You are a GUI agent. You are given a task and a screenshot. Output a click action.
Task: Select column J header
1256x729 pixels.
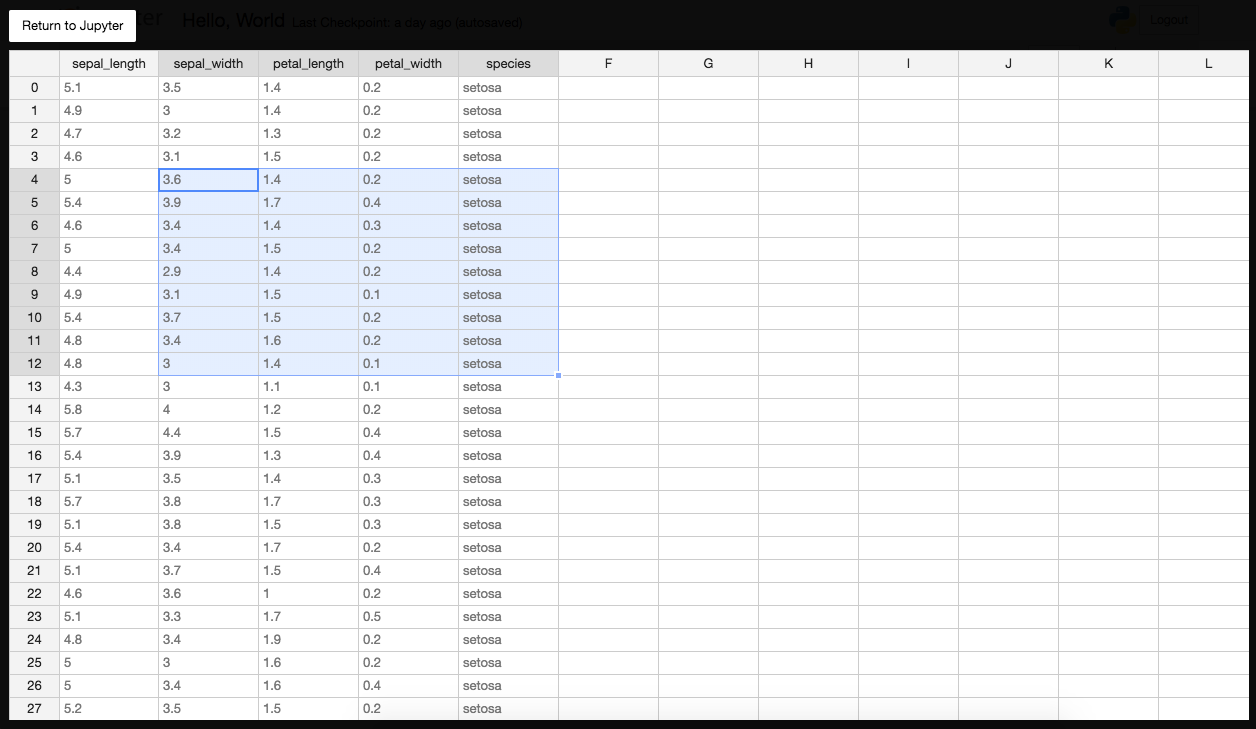tap(1009, 64)
